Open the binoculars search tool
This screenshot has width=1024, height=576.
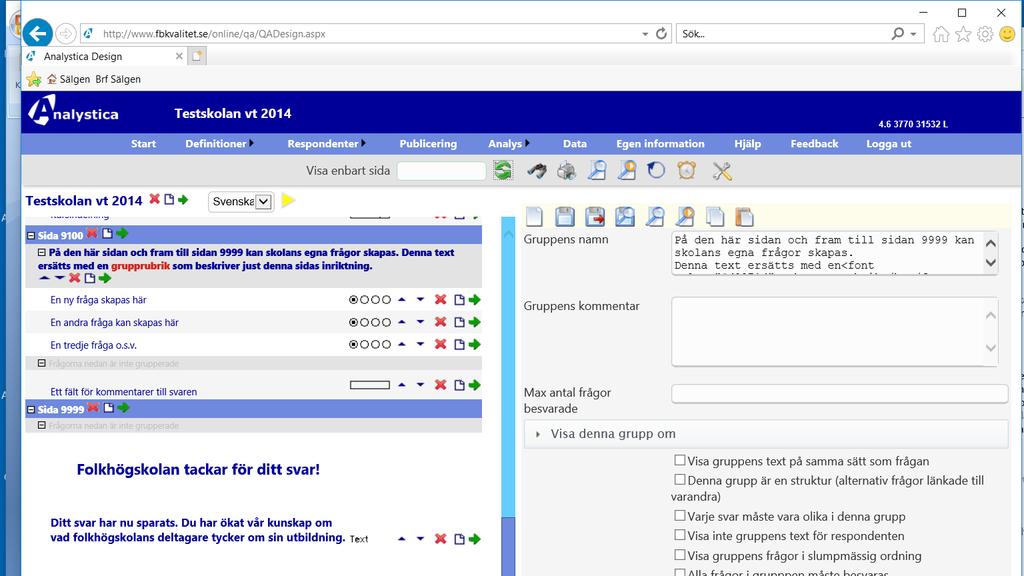pyautogui.click(x=537, y=170)
